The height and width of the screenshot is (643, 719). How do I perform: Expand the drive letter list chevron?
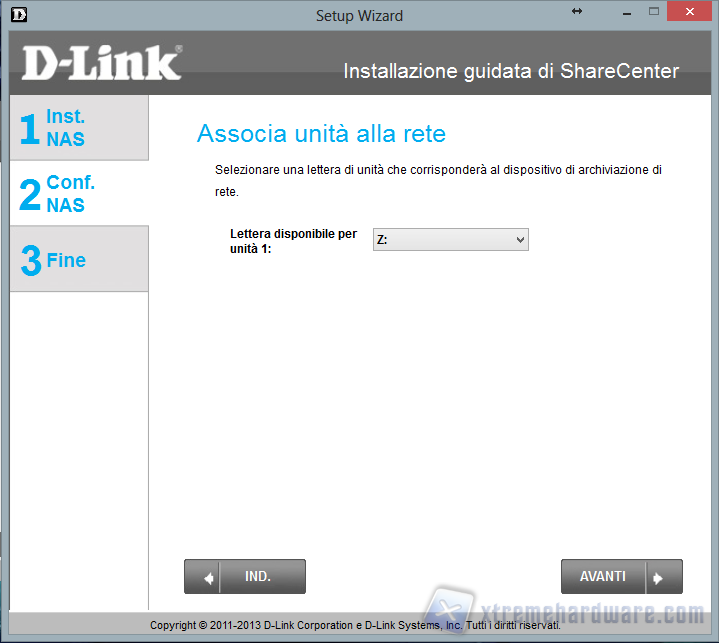[519, 240]
